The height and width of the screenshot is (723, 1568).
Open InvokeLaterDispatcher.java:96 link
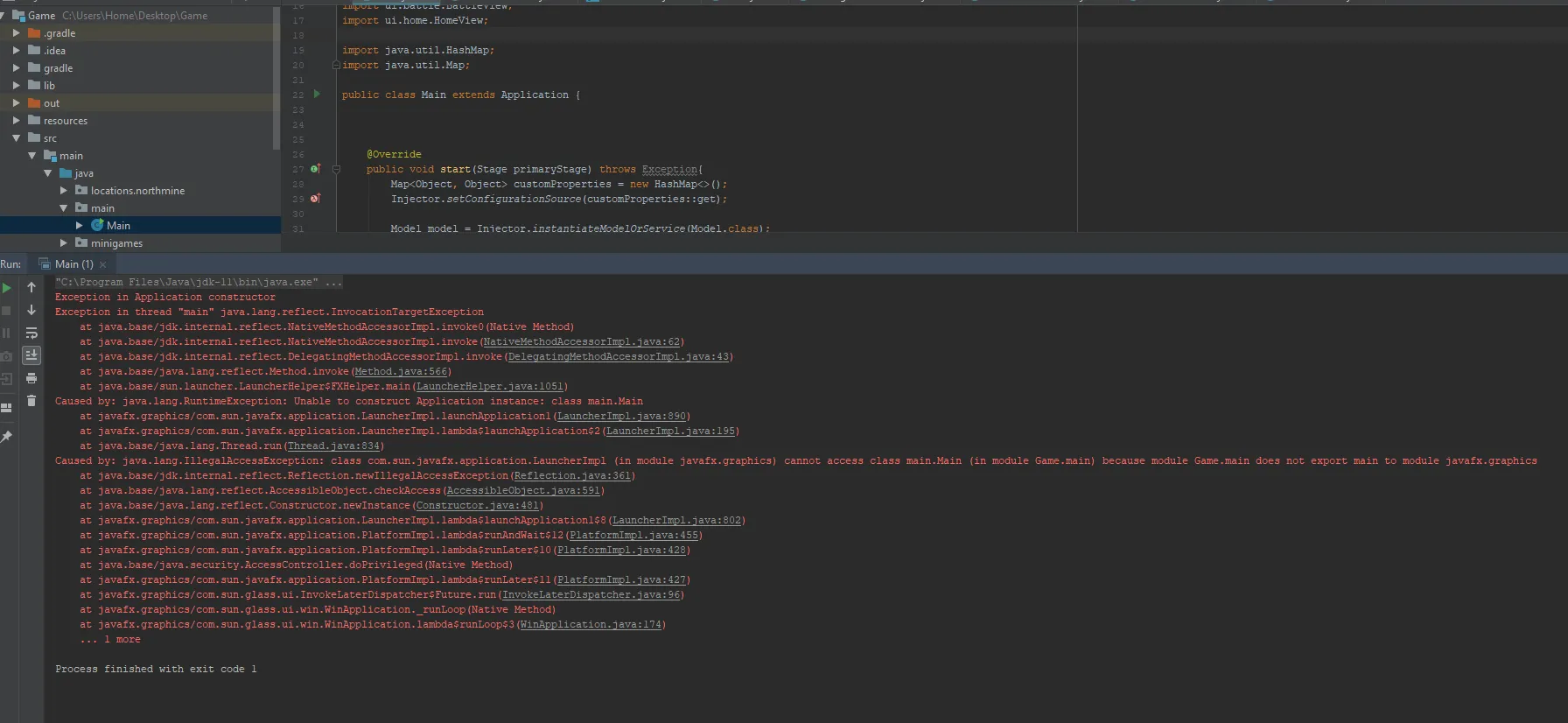(591, 594)
